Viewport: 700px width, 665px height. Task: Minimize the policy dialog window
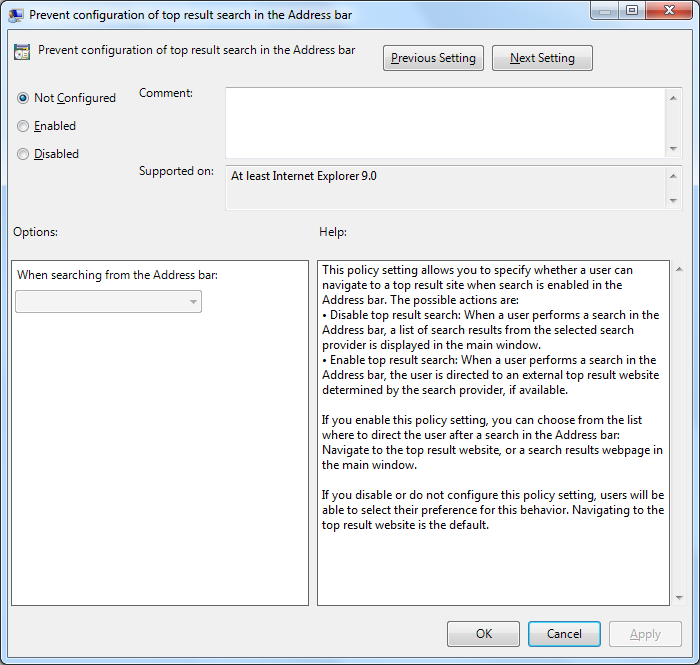click(604, 11)
